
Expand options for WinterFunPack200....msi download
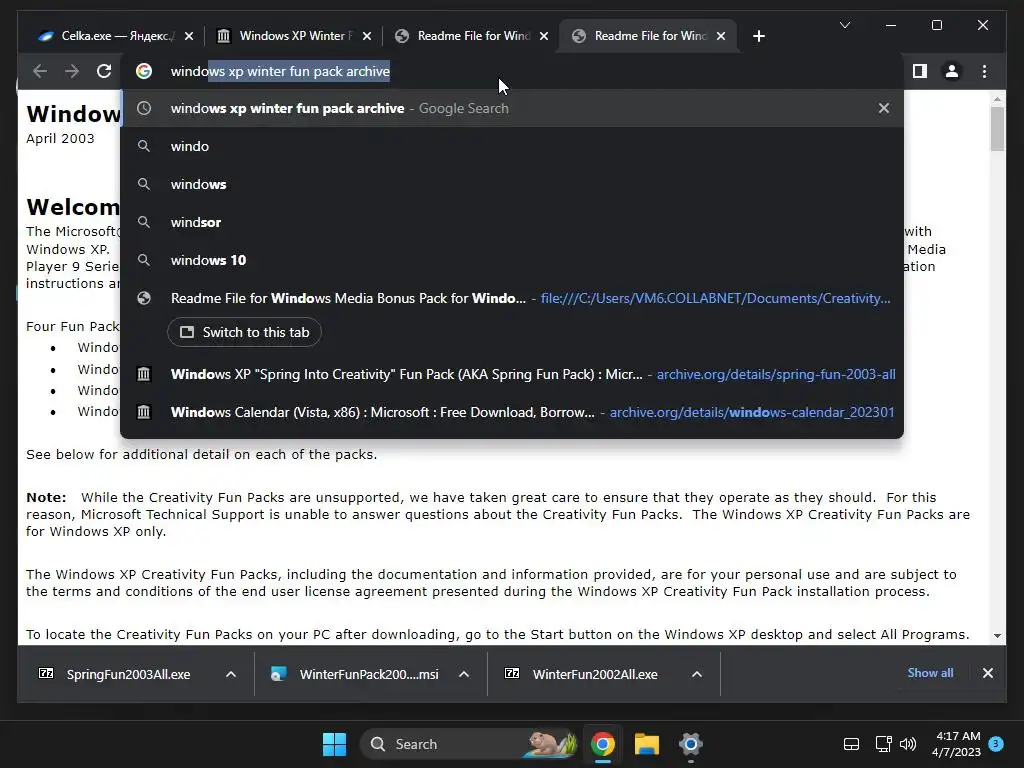tap(464, 674)
